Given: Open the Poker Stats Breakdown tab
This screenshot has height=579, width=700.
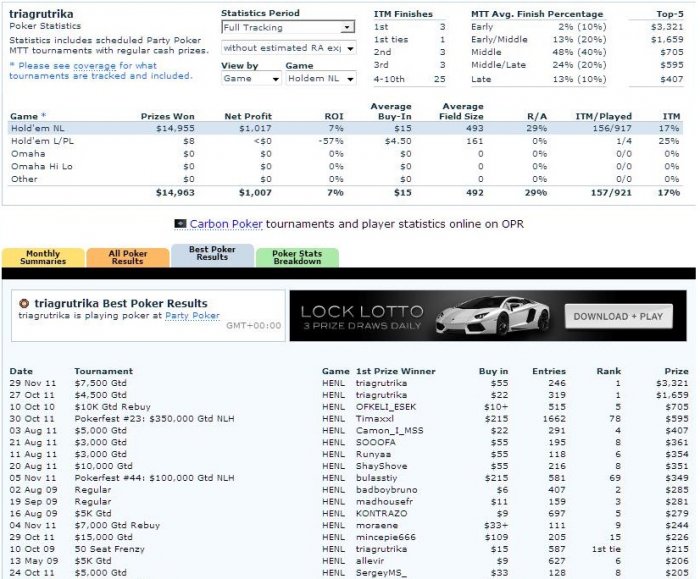Looking at the screenshot, I should point(297,258).
